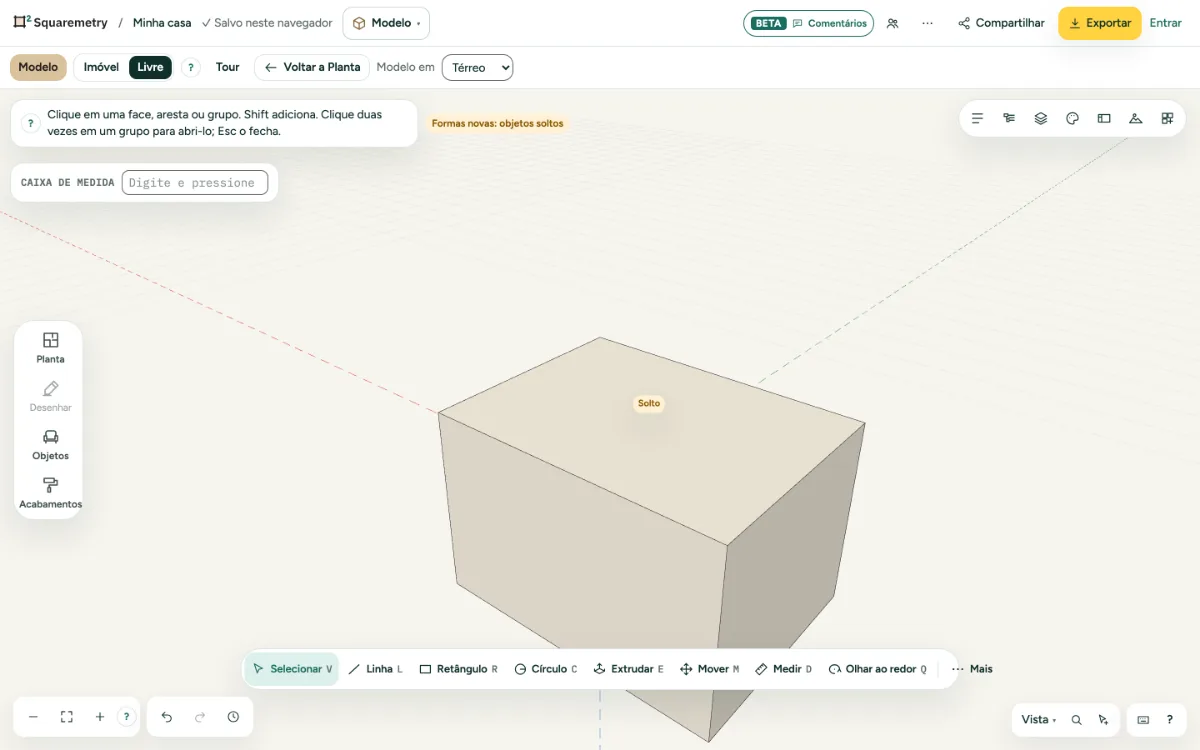Open the Térreo floor dropdown
Image resolution: width=1200 pixels, height=750 pixels.
point(477,67)
